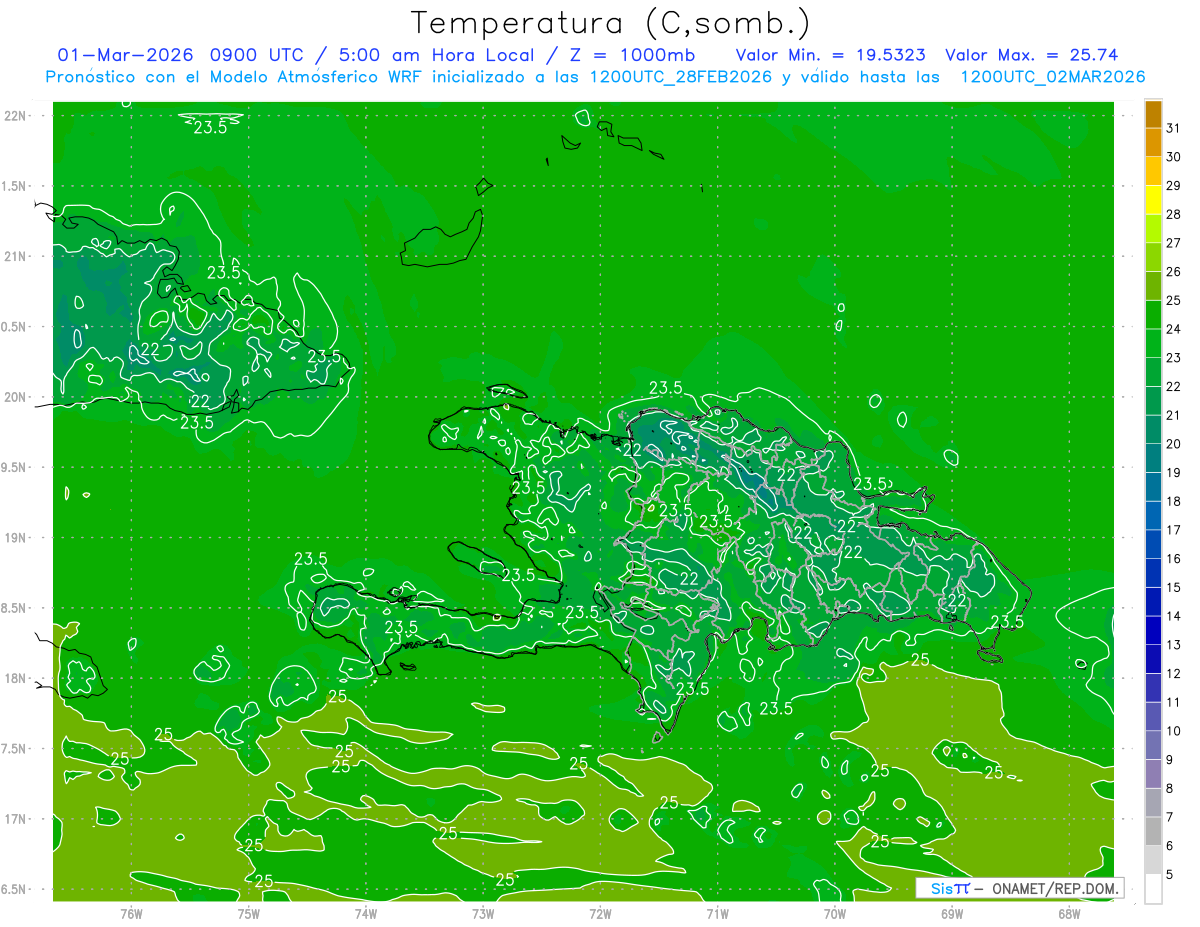Image resolution: width=1200 pixels, height=927 pixels.
Task: Click the '18N' latitude axis label
Action: [x=14, y=678]
